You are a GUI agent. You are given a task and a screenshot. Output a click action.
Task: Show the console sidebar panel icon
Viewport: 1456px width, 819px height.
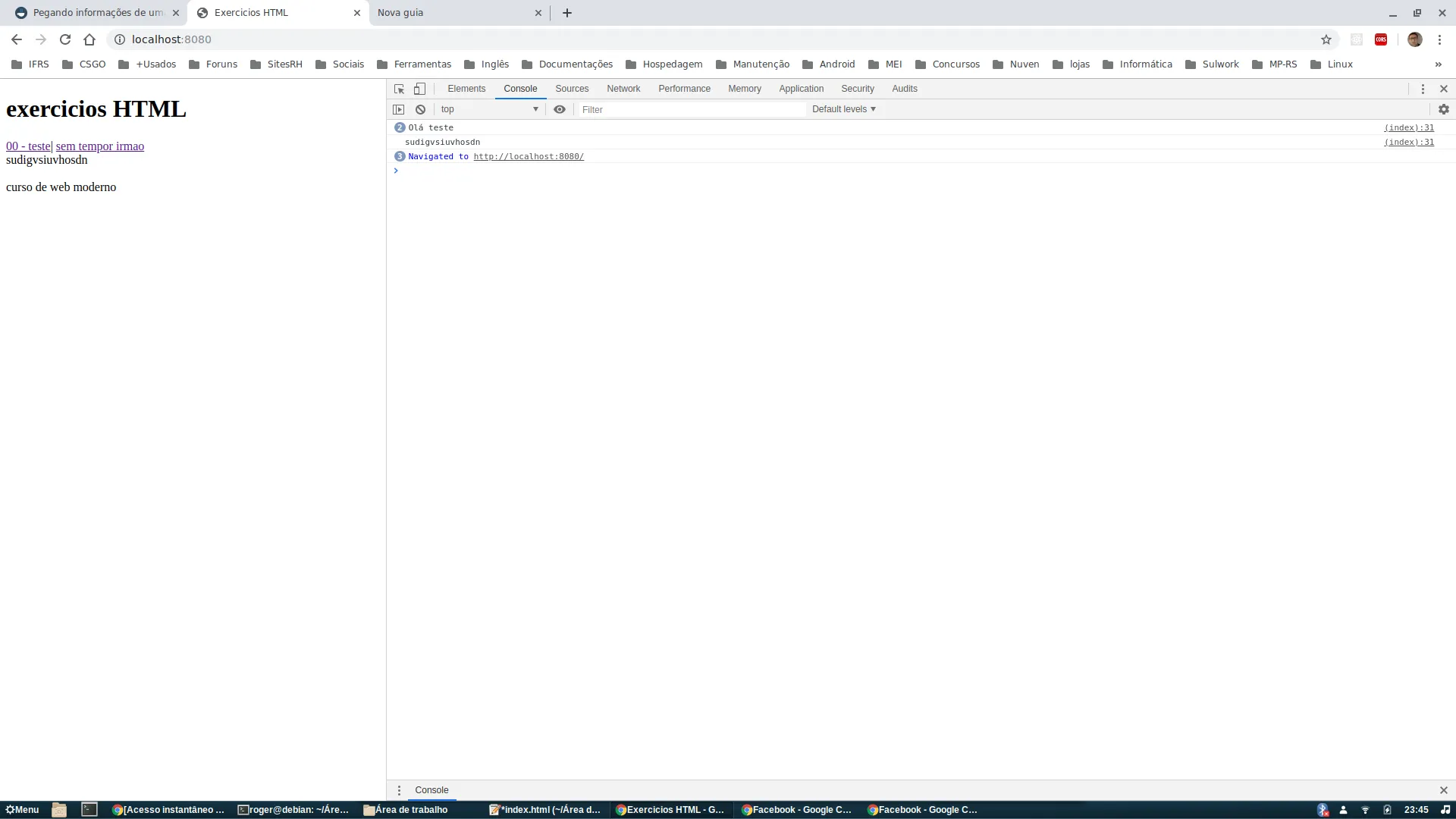pos(398,109)
